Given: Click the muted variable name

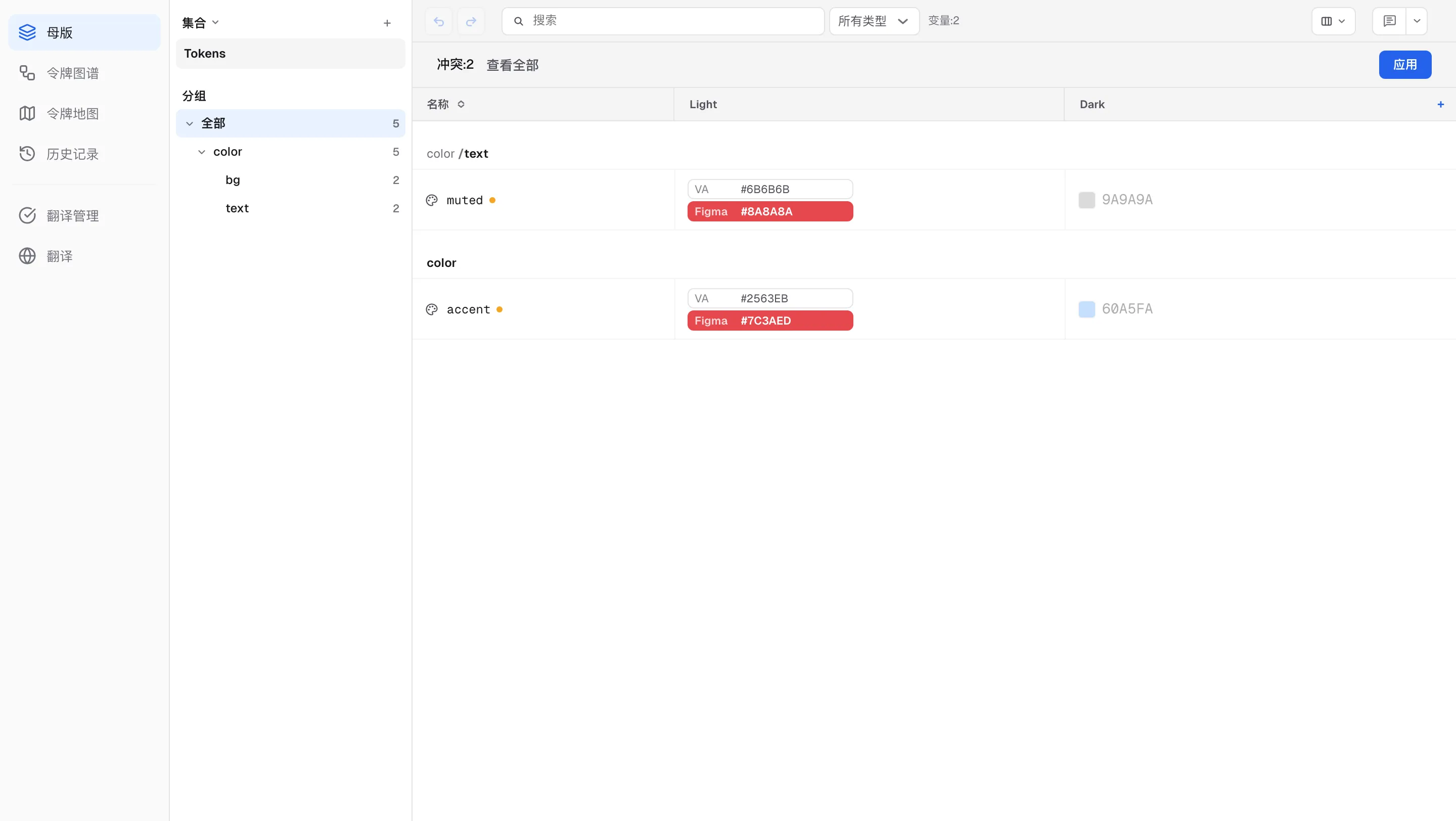Looking at the screenshot, I should (x=465, y=200).
